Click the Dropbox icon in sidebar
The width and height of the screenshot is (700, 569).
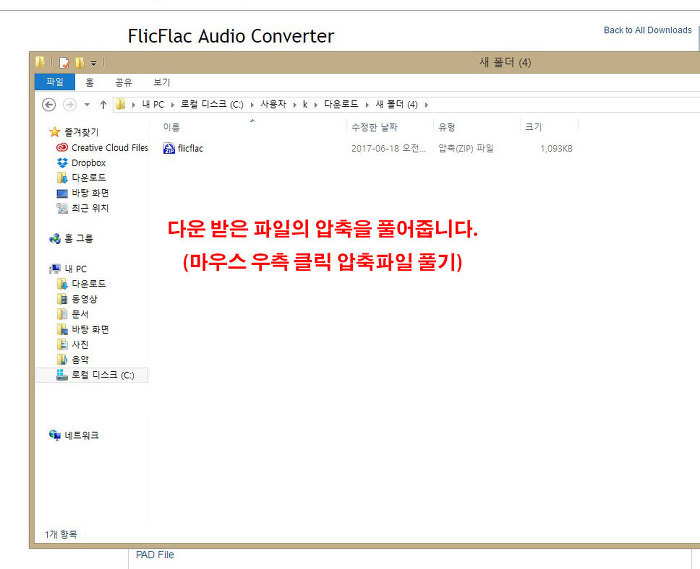tap(62, 163)
